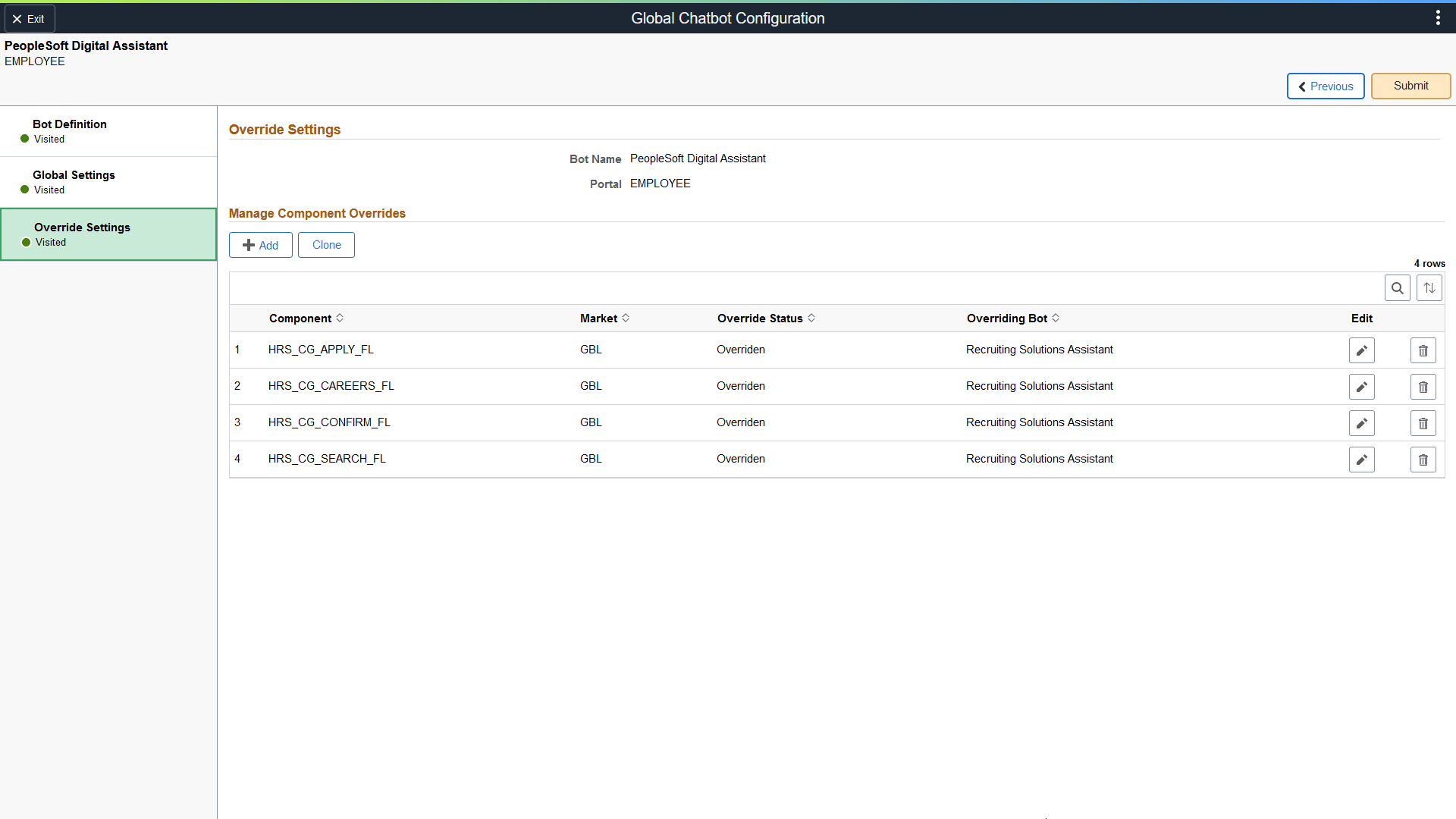
Task: Edit the HRS_CG_APPLY_FL override using the pencil icon
Action: (x=1361, y=350)
